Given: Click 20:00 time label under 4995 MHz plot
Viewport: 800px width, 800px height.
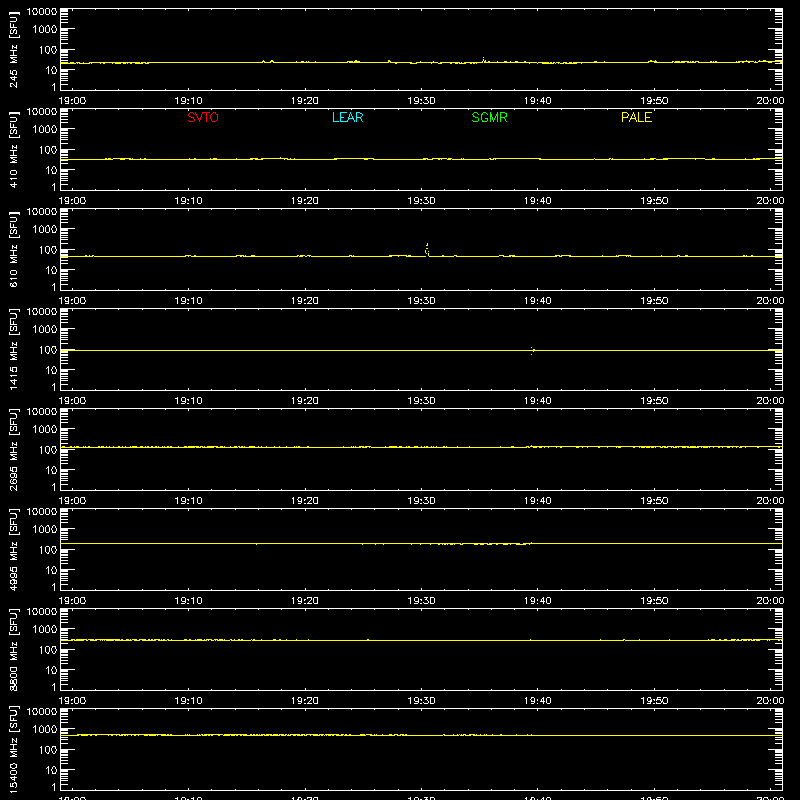Looking at the screenshot, I should coord(770,601).
